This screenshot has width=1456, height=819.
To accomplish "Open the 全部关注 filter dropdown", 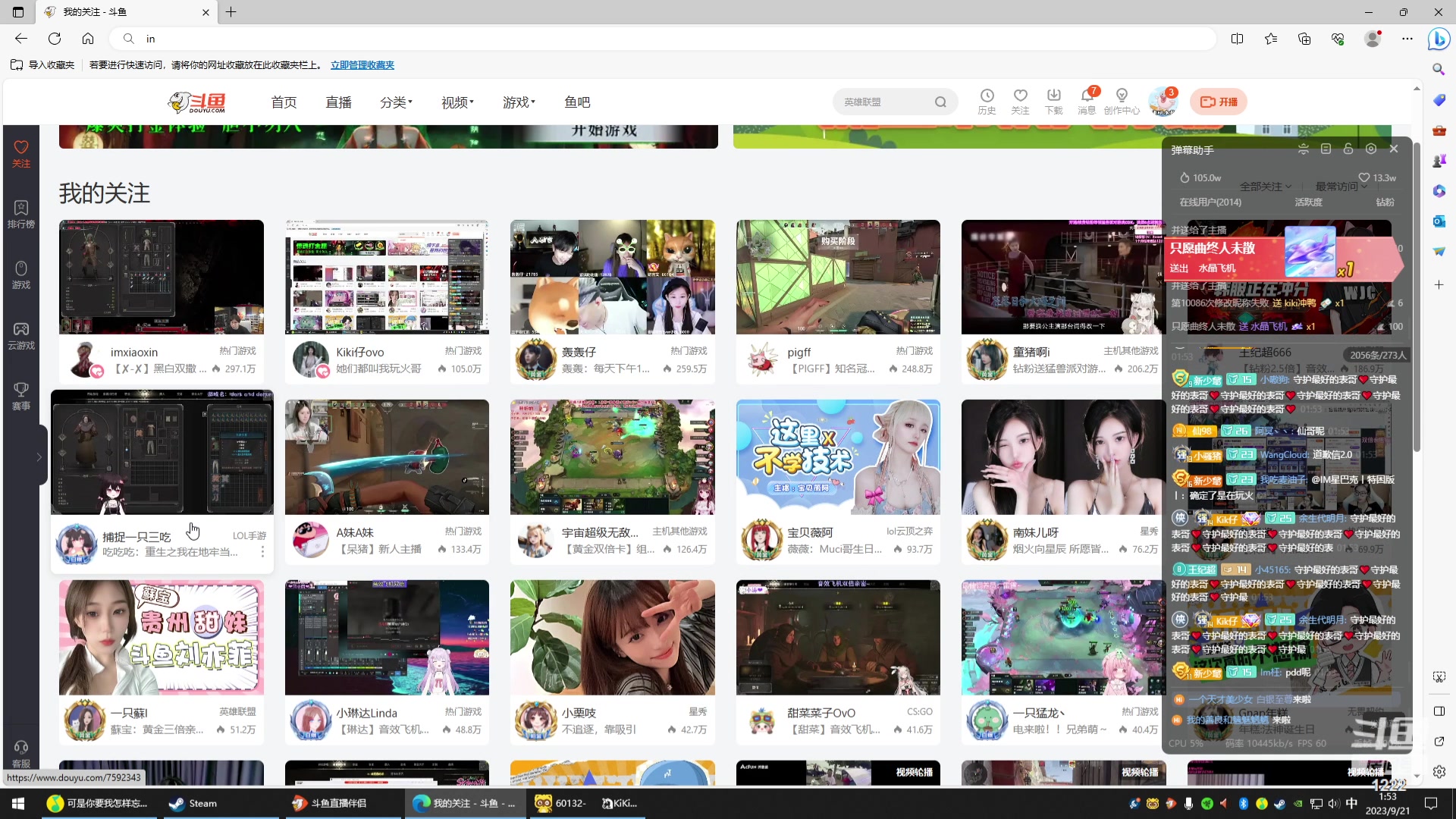I will click(1266, 187).
